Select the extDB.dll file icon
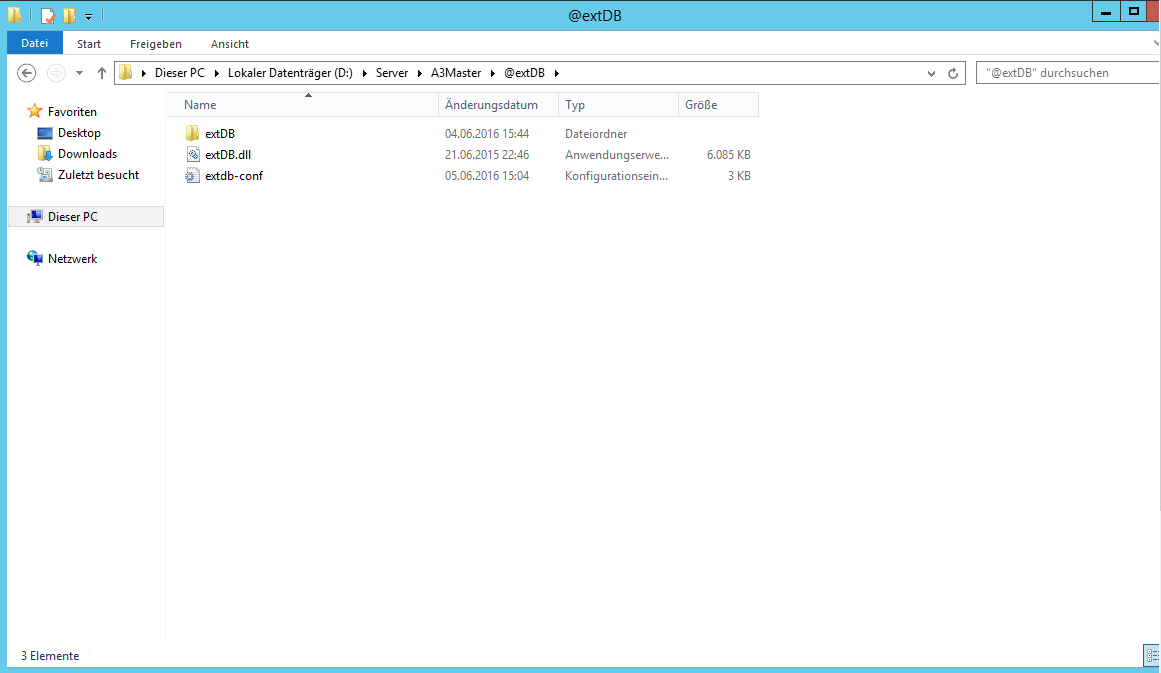The width and height of the screenshot is (1161, 673). (194, 155)
